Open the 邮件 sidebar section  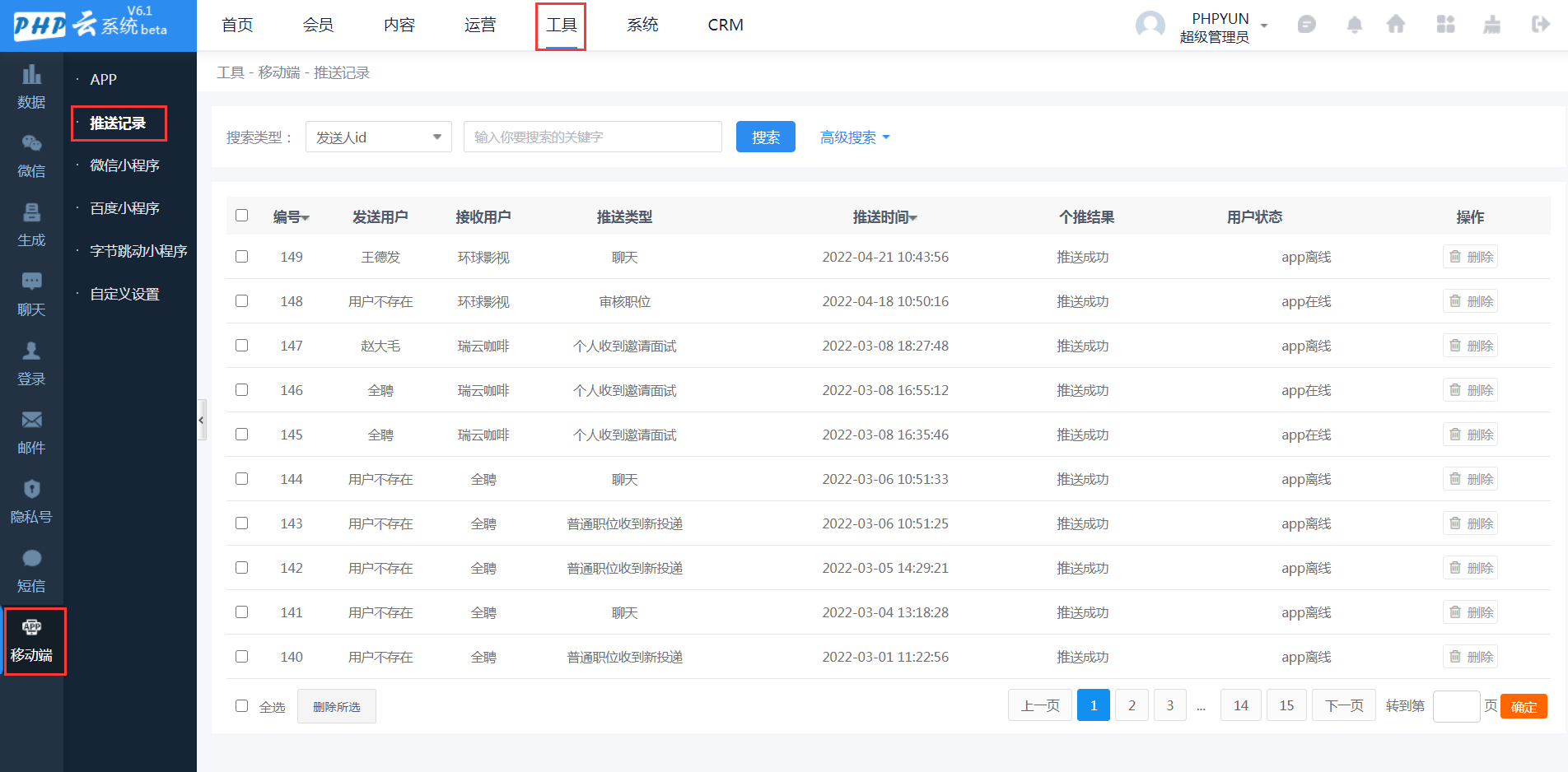pos(31,433)
